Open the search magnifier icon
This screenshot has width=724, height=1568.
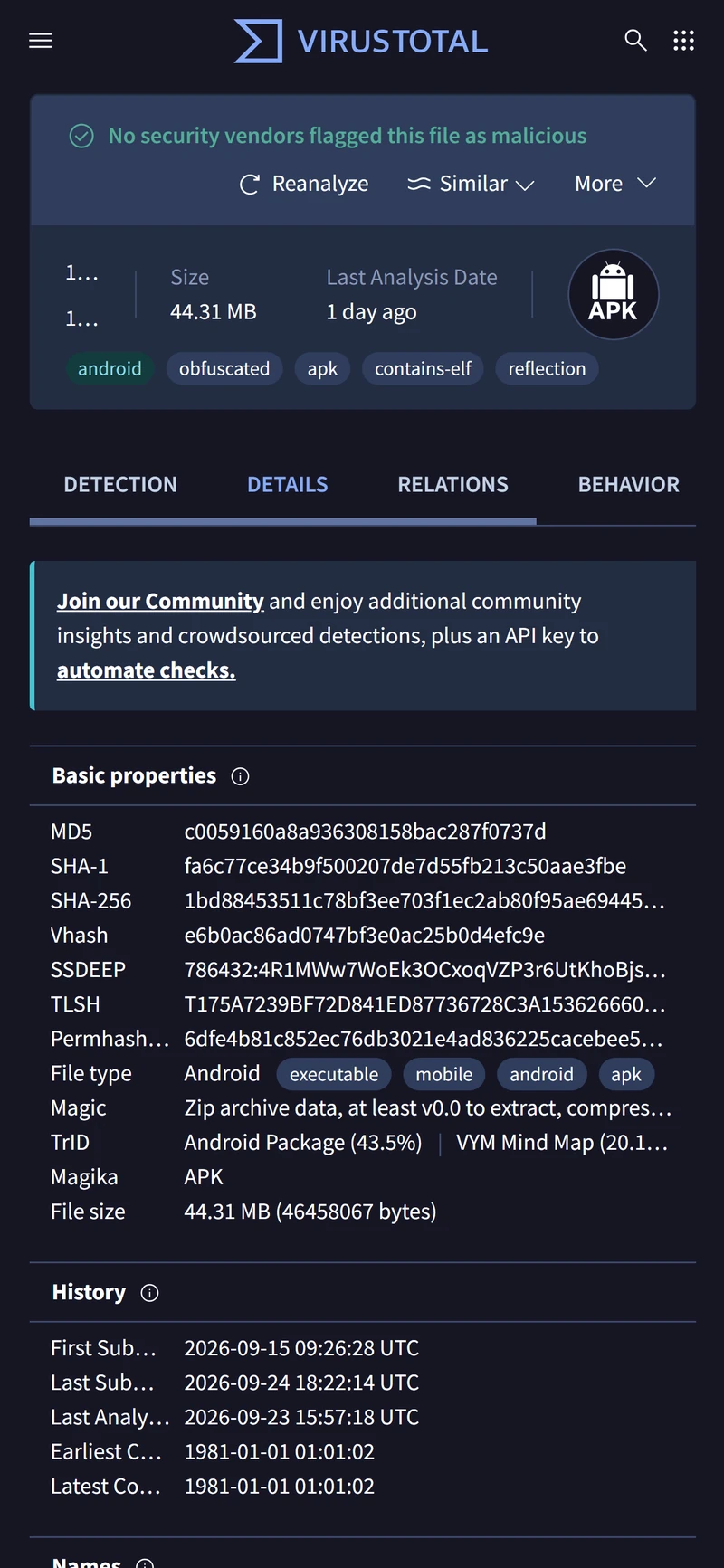point(636,41)
